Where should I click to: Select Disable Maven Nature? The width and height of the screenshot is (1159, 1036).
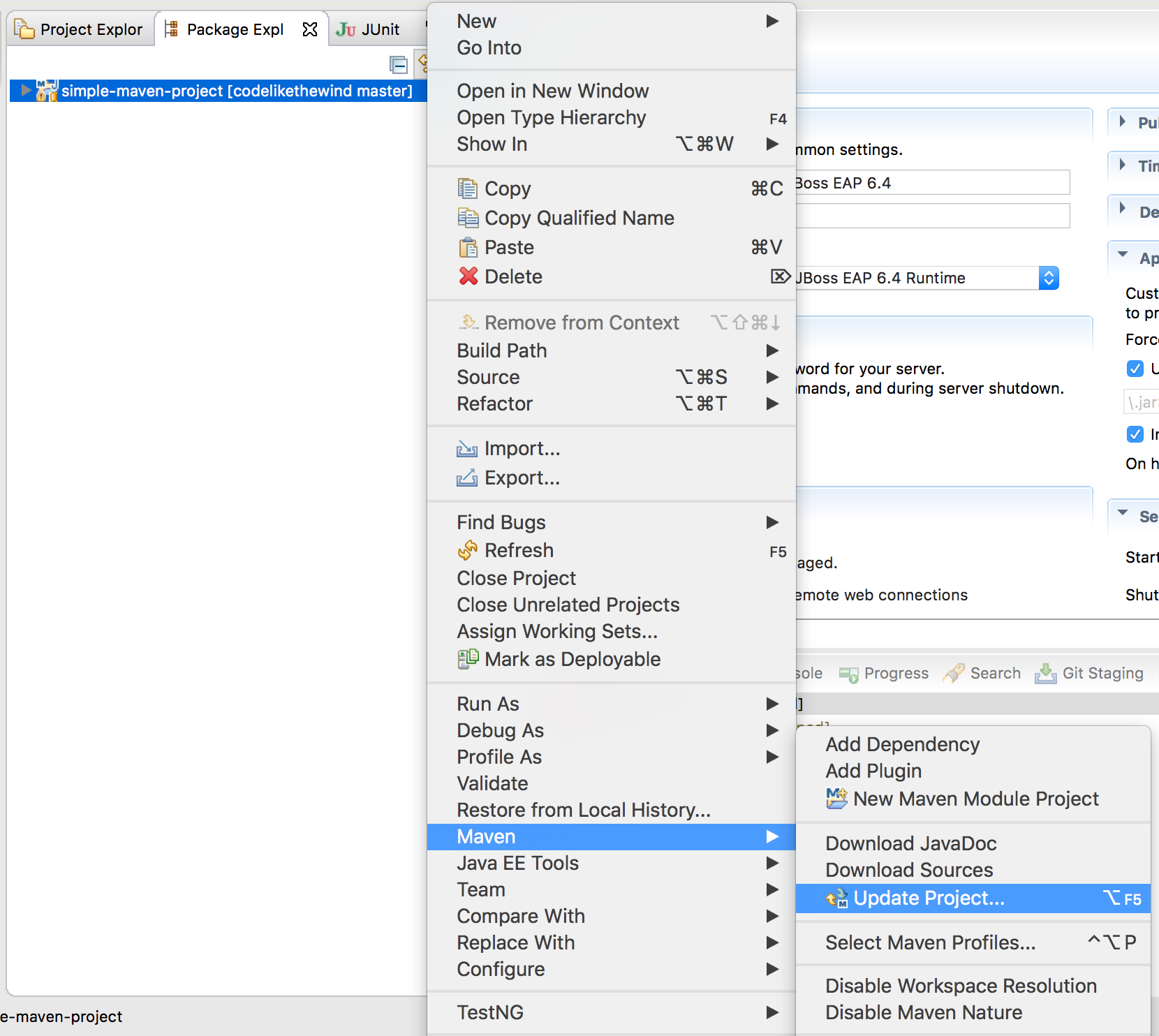(923, 1012)
